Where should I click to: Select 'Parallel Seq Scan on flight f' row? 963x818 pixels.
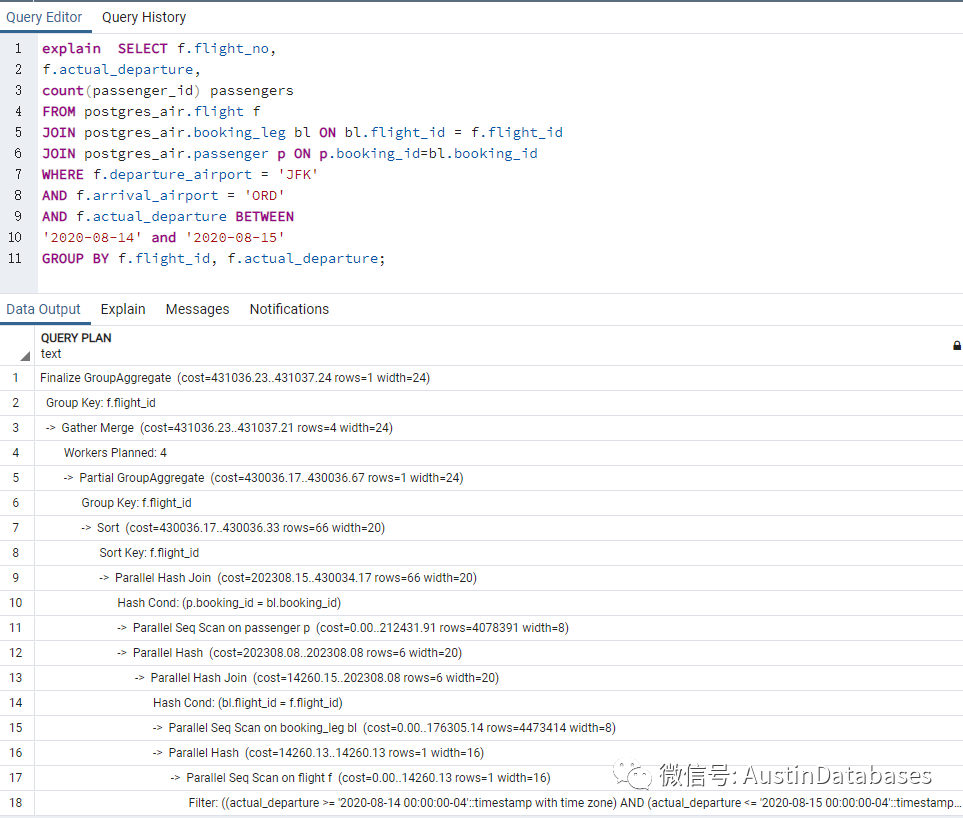point(499,778)
